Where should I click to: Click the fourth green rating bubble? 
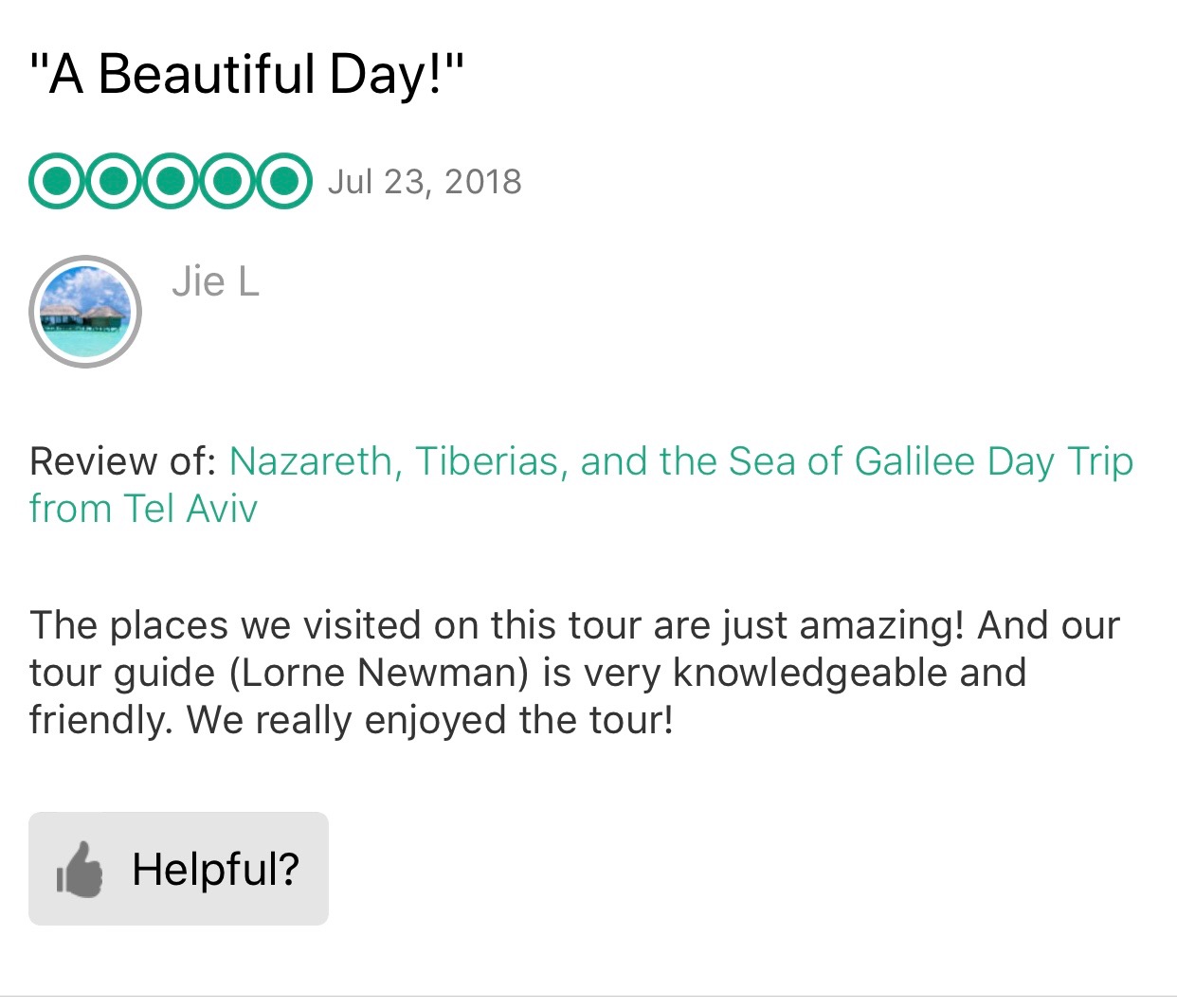pyautogui.click(x=227, y=180)
